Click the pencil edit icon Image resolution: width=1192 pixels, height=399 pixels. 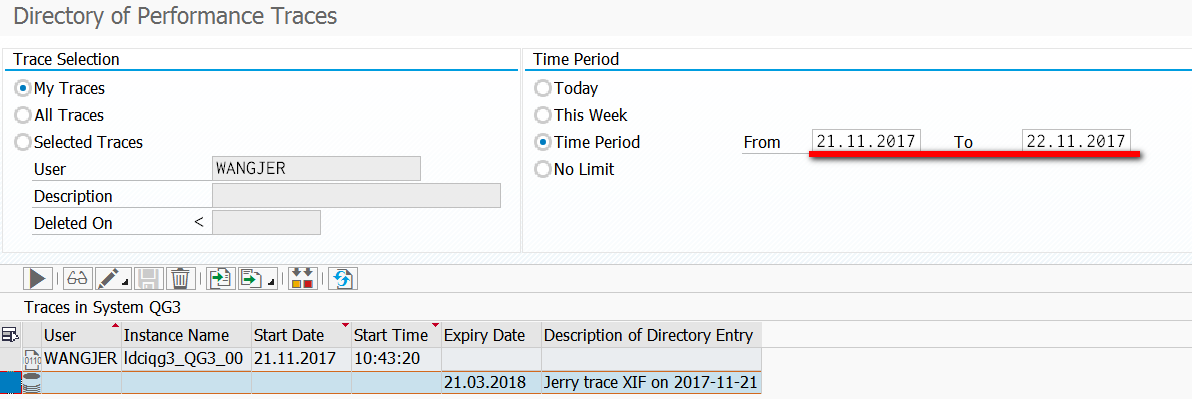pyautogui.click(x=109, y=279)
